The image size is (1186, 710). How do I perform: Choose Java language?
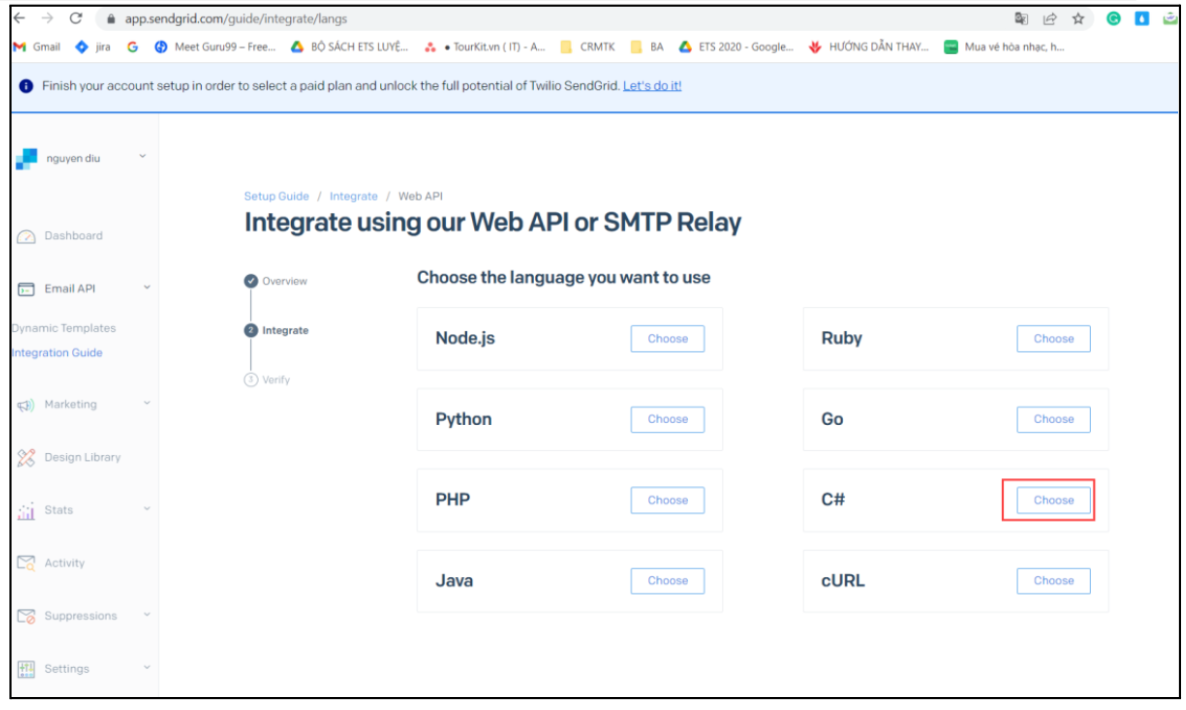tap(667, 581)
